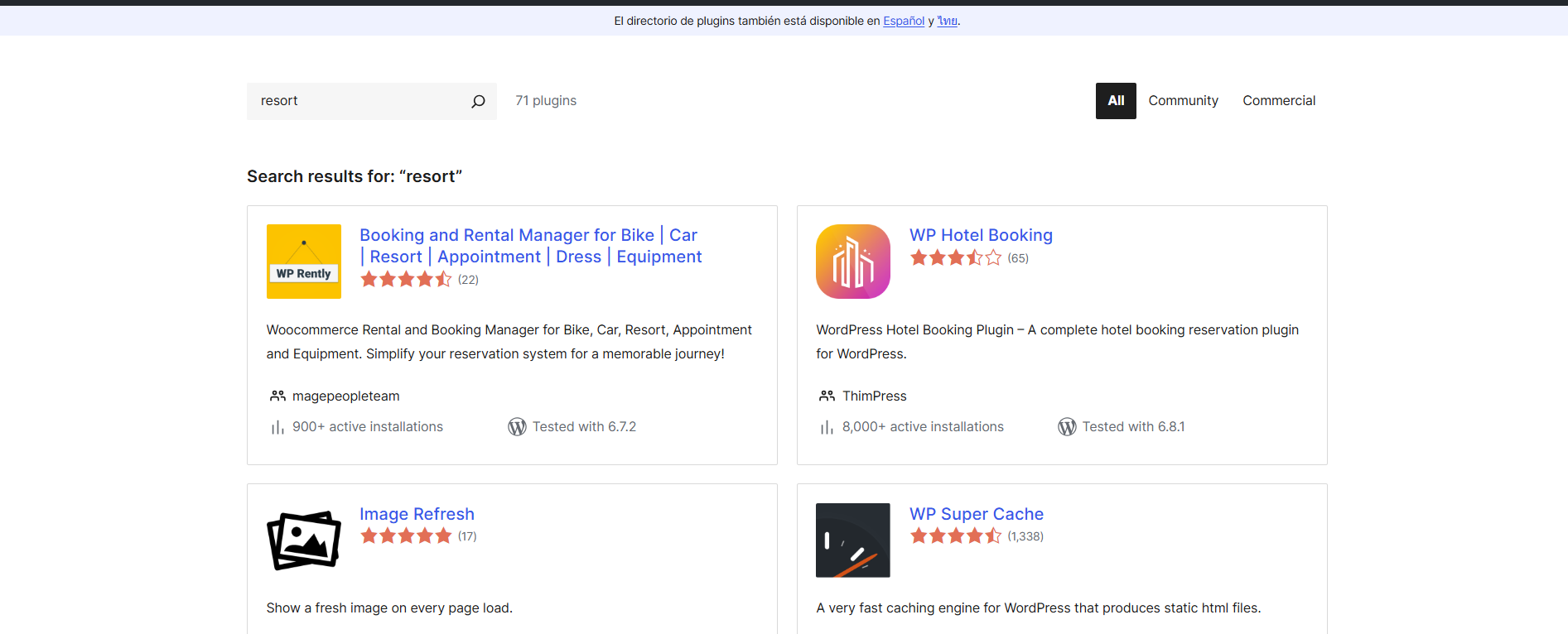Viewport: 1568px width, 634px height.
Task: Click the author icon beside ThimPress
Action: pyautogui.click(x=827, y=396)
